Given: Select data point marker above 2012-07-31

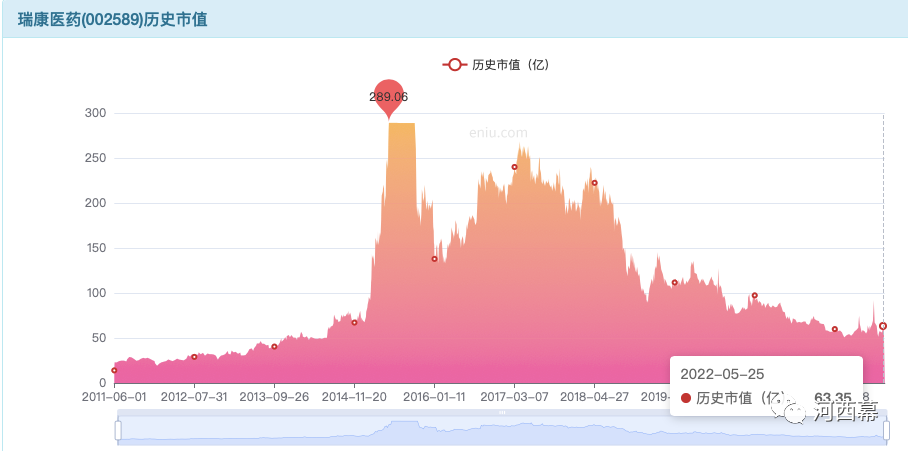Looking at the screenshot, I should click(x=194, y=357).
